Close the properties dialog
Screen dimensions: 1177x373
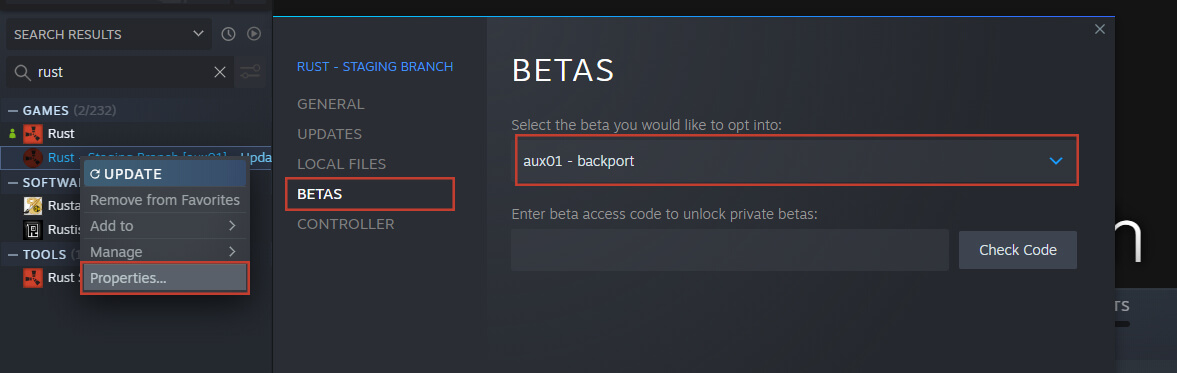[1100, 29]
